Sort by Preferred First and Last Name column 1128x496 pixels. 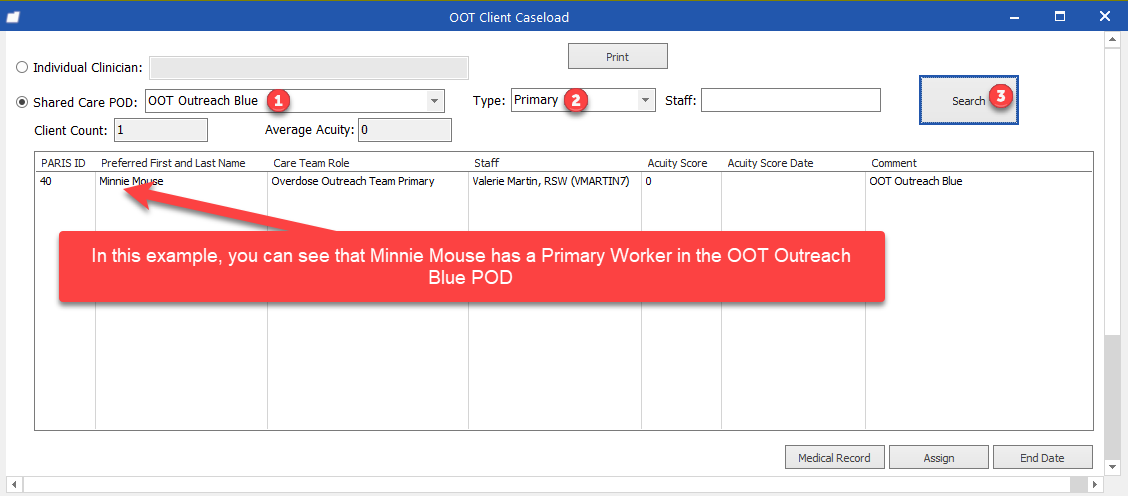tap(173, 163)
